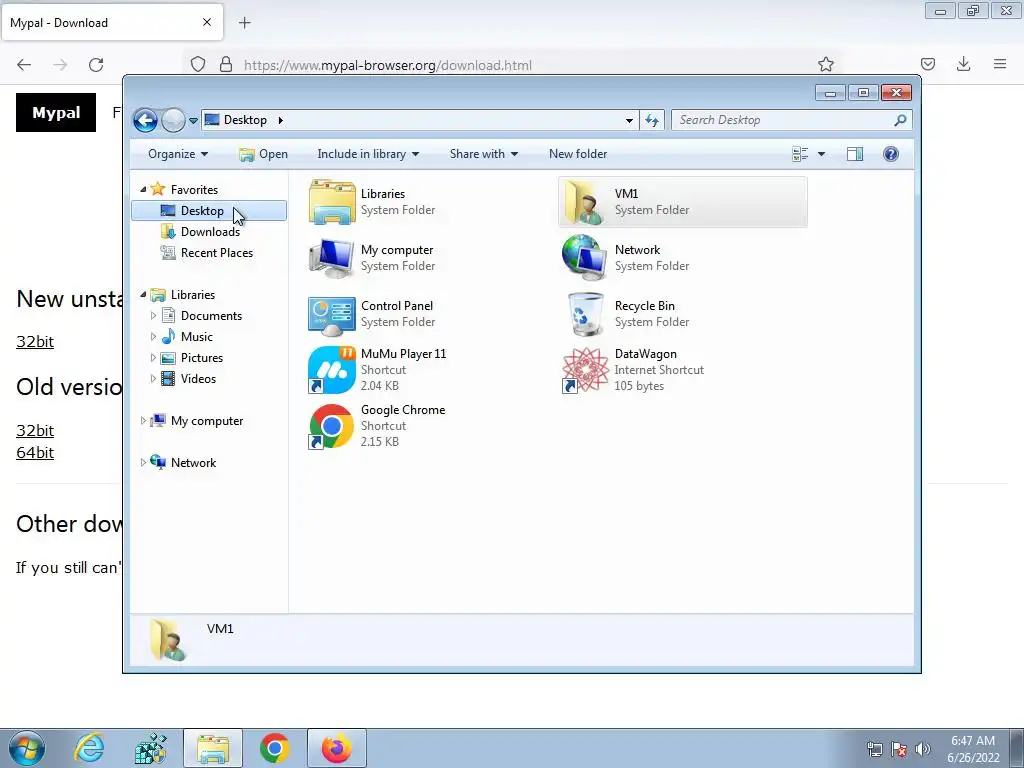Select the DataWagon internet shortcut icon

585,370
